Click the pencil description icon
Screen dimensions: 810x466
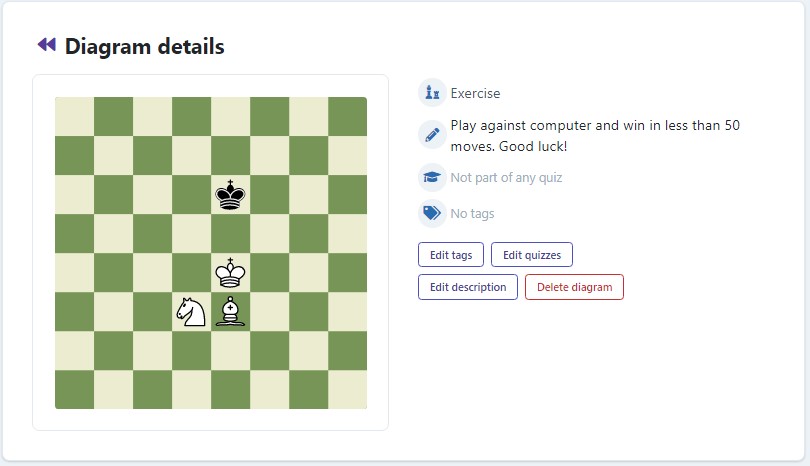click(x=432, y=134)
